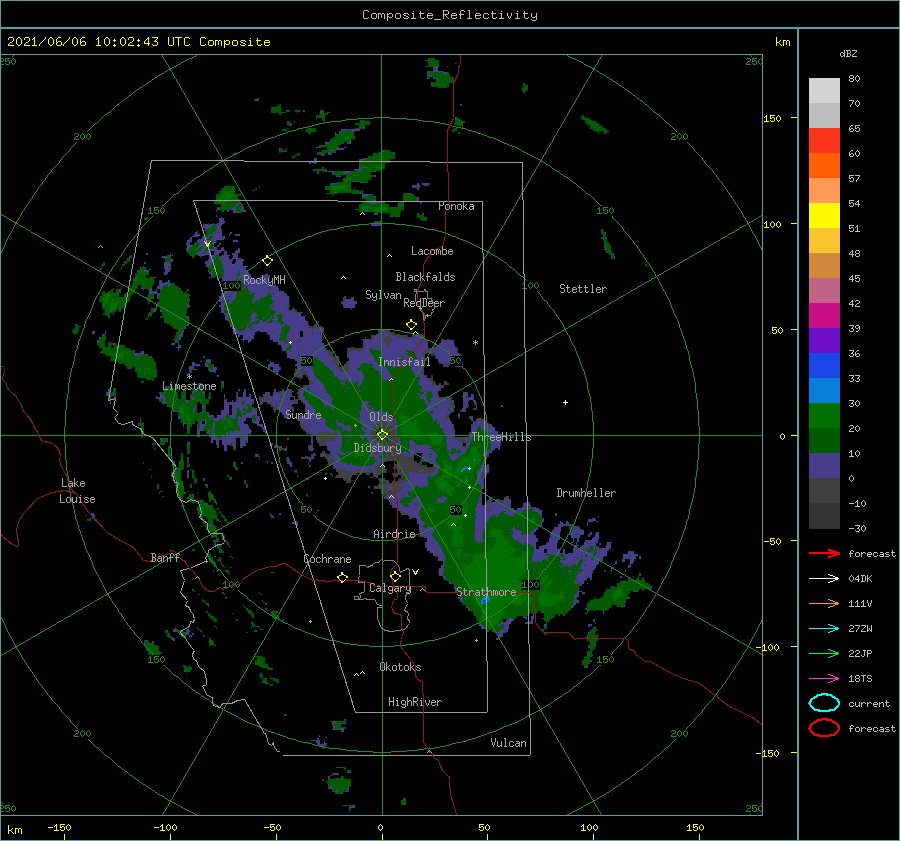Select the slate purple swatch below the 10 dBZ label
This screenshot has height=841, width=900.
coord(824,465)
